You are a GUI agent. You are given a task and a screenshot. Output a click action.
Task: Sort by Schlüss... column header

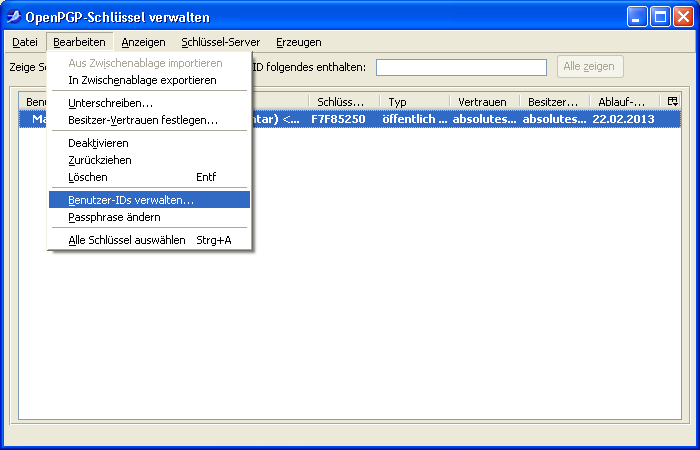(344, 102)
